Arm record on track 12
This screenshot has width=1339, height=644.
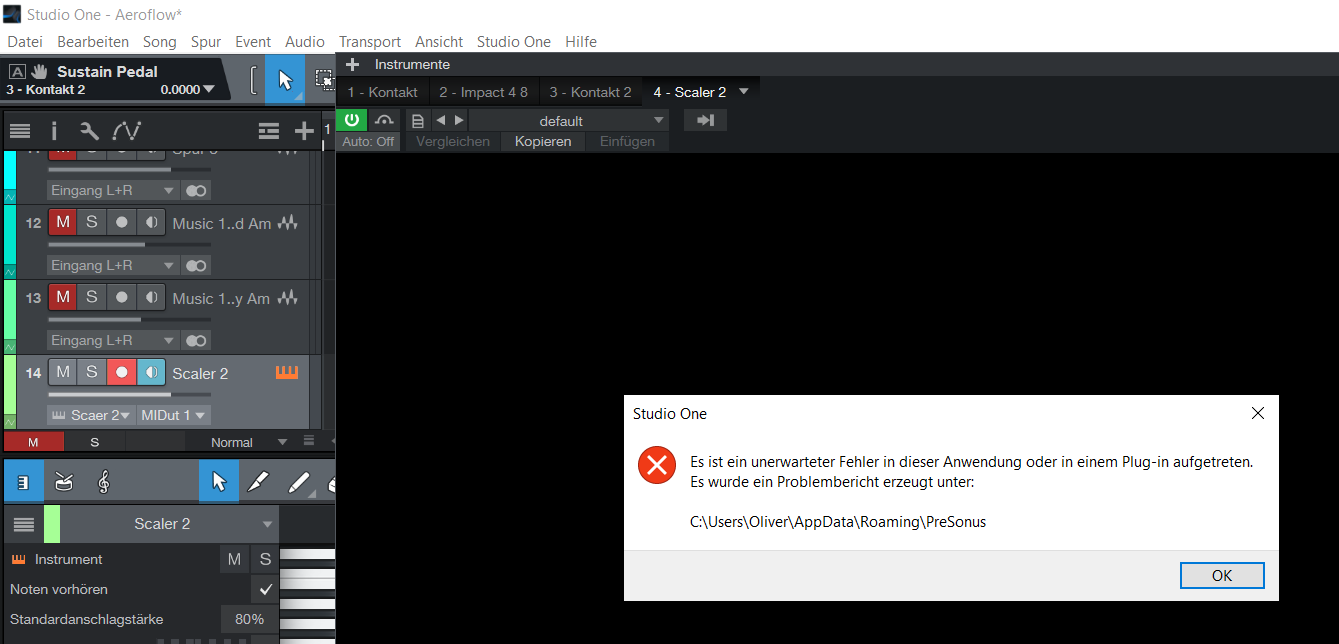click(121, 222)
